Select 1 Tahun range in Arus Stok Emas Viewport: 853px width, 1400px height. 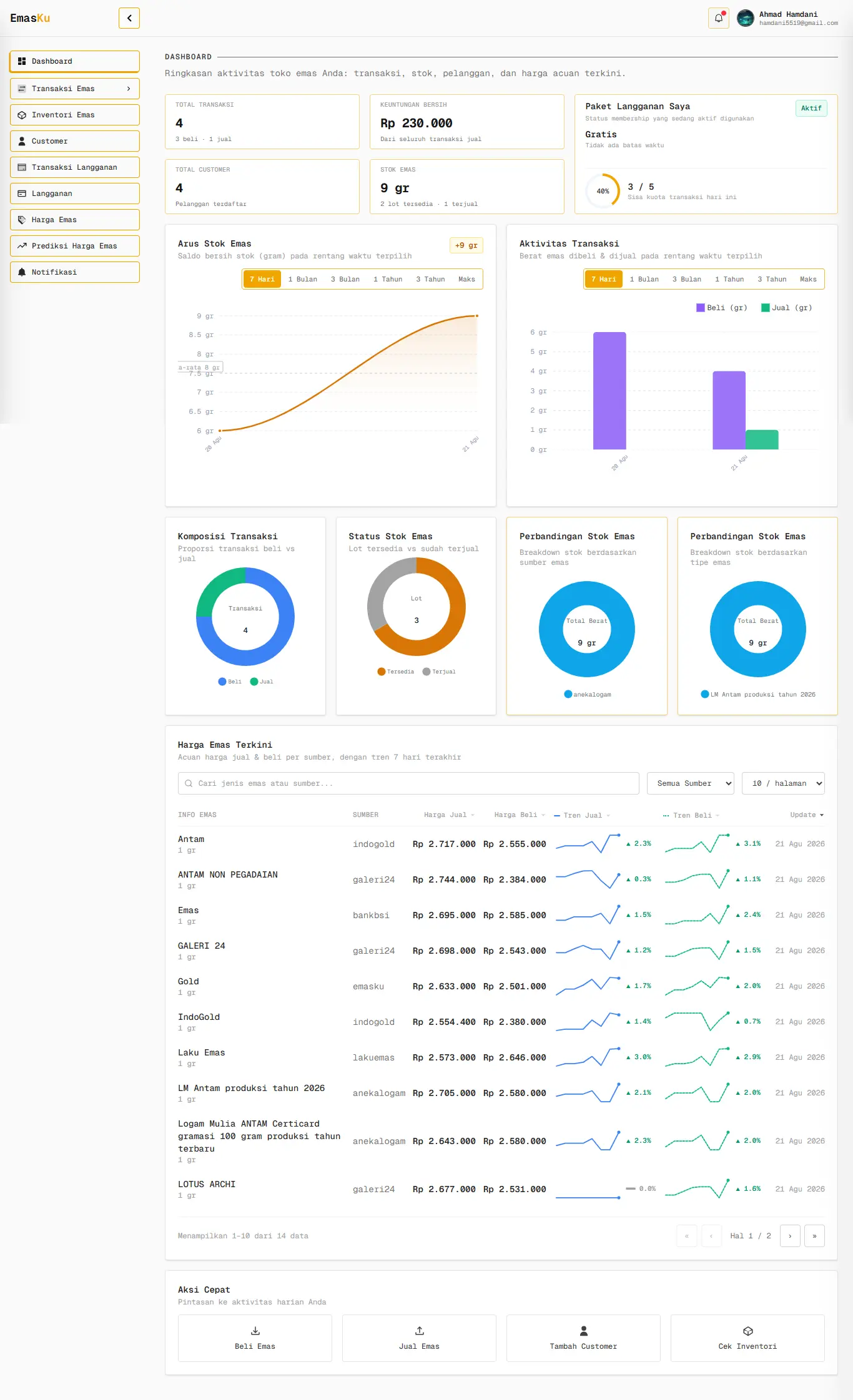tap(388, 279)
